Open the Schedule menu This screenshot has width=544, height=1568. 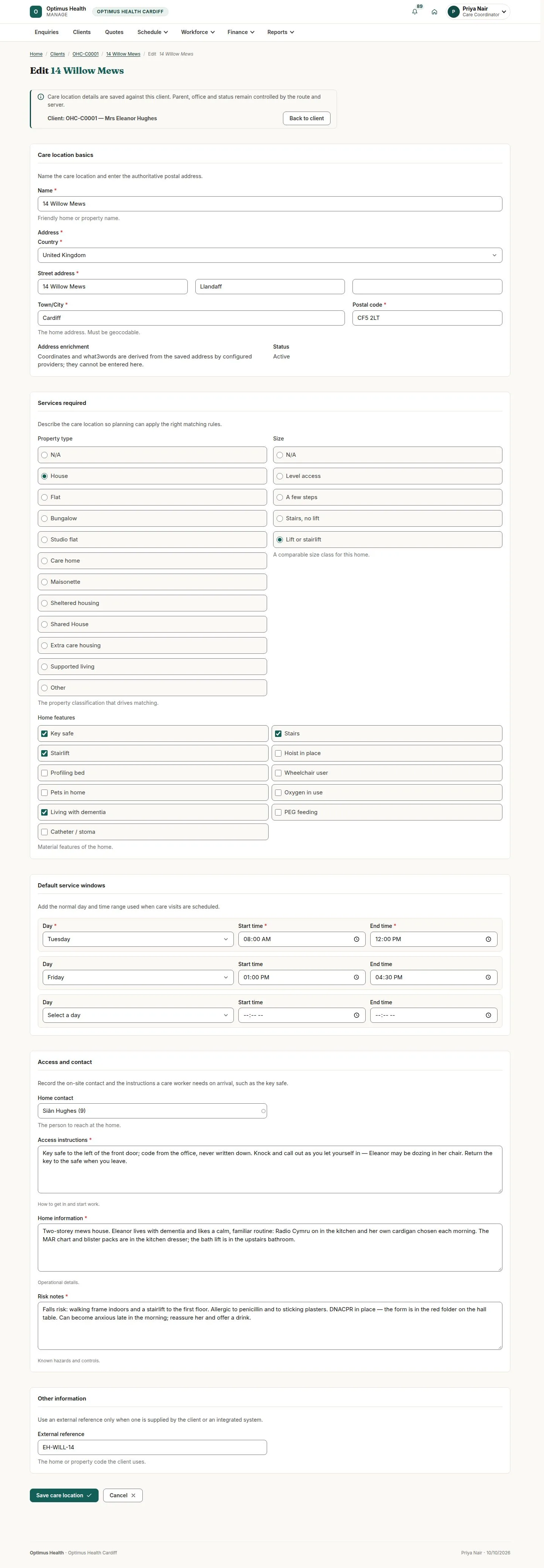coord(153,32)
